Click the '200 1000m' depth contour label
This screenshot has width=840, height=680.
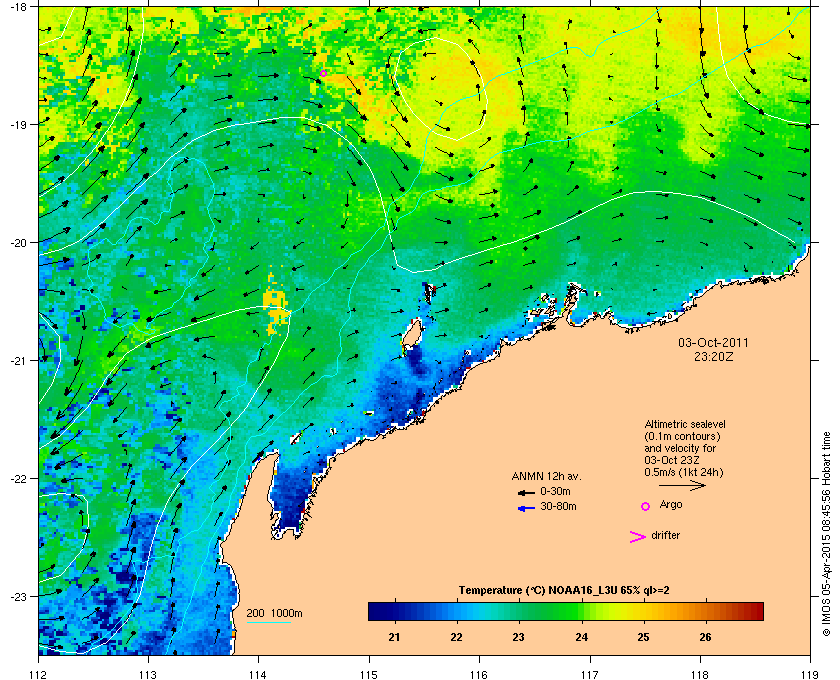274,613
